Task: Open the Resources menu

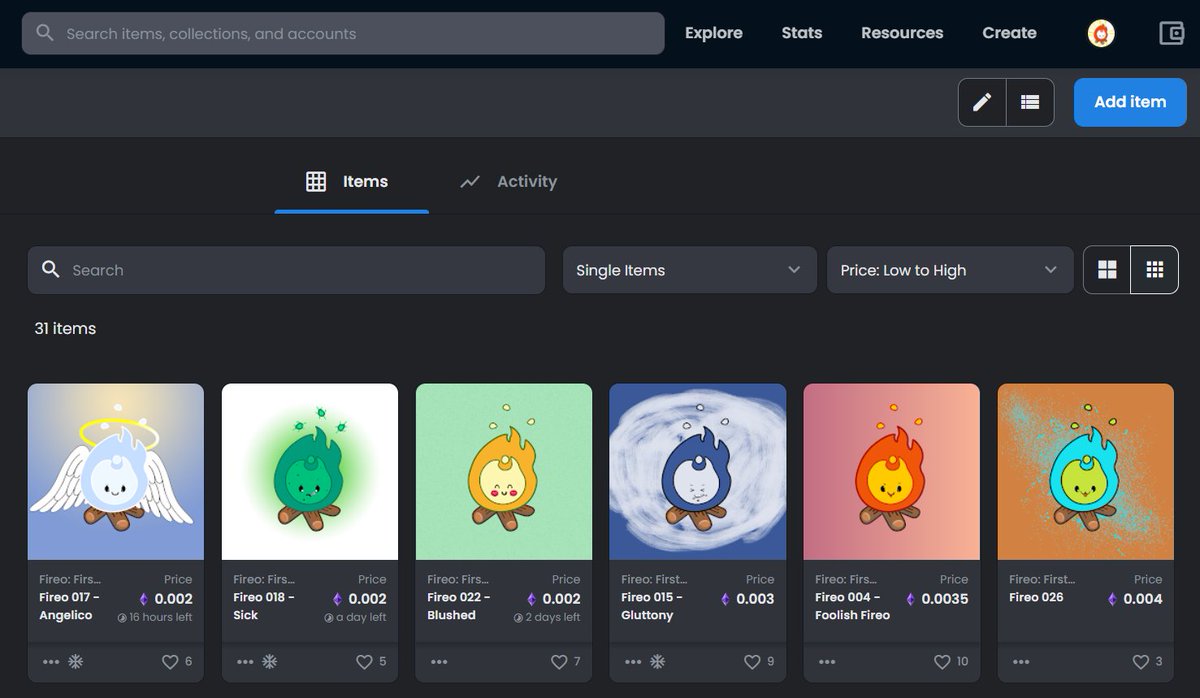Action: 902,33
